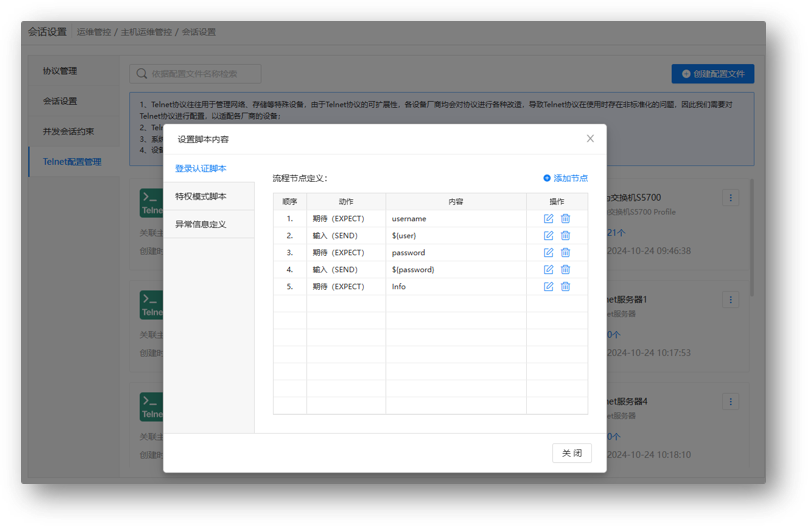Screen dimensions: 808x526
Task: Click 添加节点 to add a flow node
Action: click(x=565, y=178)
